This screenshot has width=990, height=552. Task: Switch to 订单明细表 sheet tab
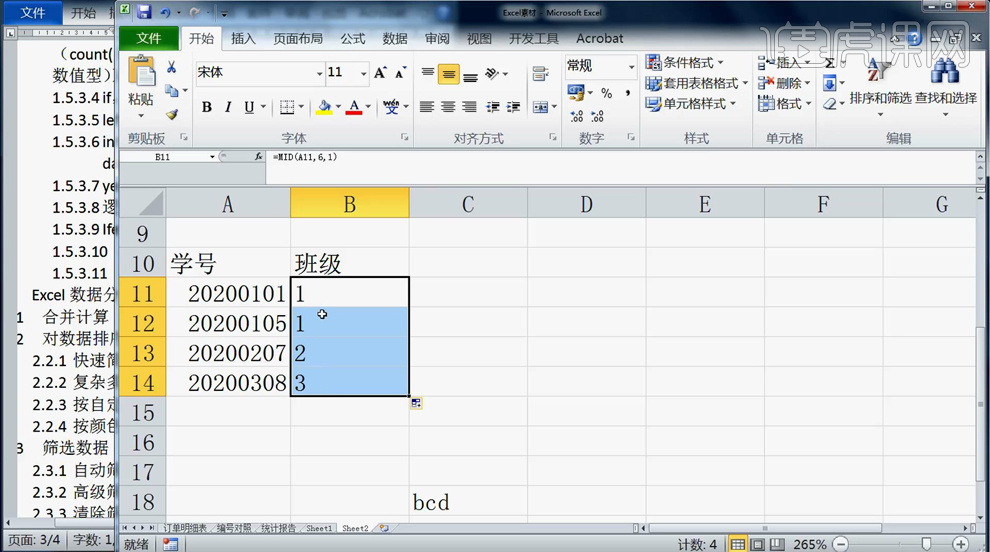(x=185, y=528)
